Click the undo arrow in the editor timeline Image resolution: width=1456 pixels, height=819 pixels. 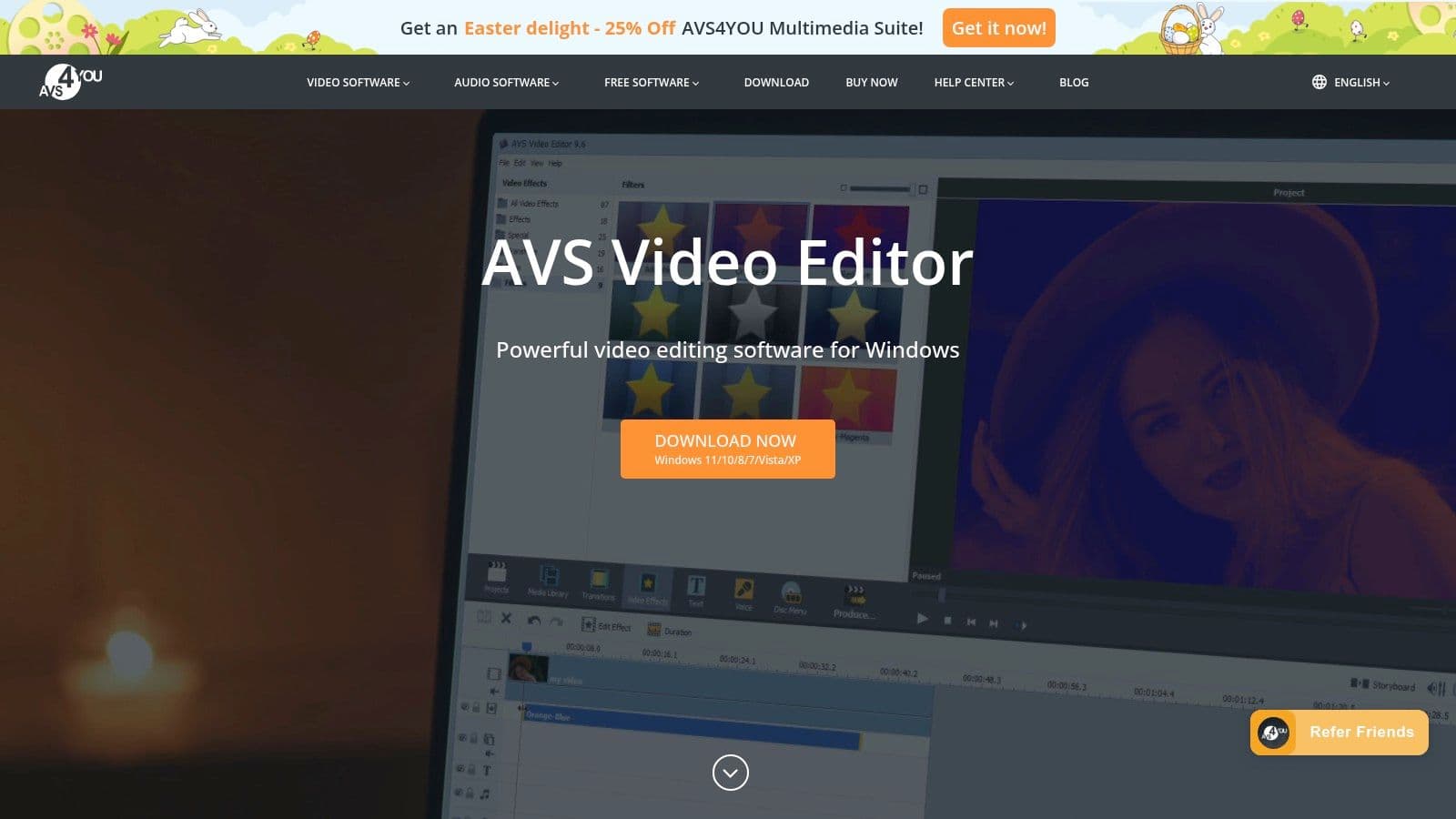pyautogui.click(x=533, y=621)
